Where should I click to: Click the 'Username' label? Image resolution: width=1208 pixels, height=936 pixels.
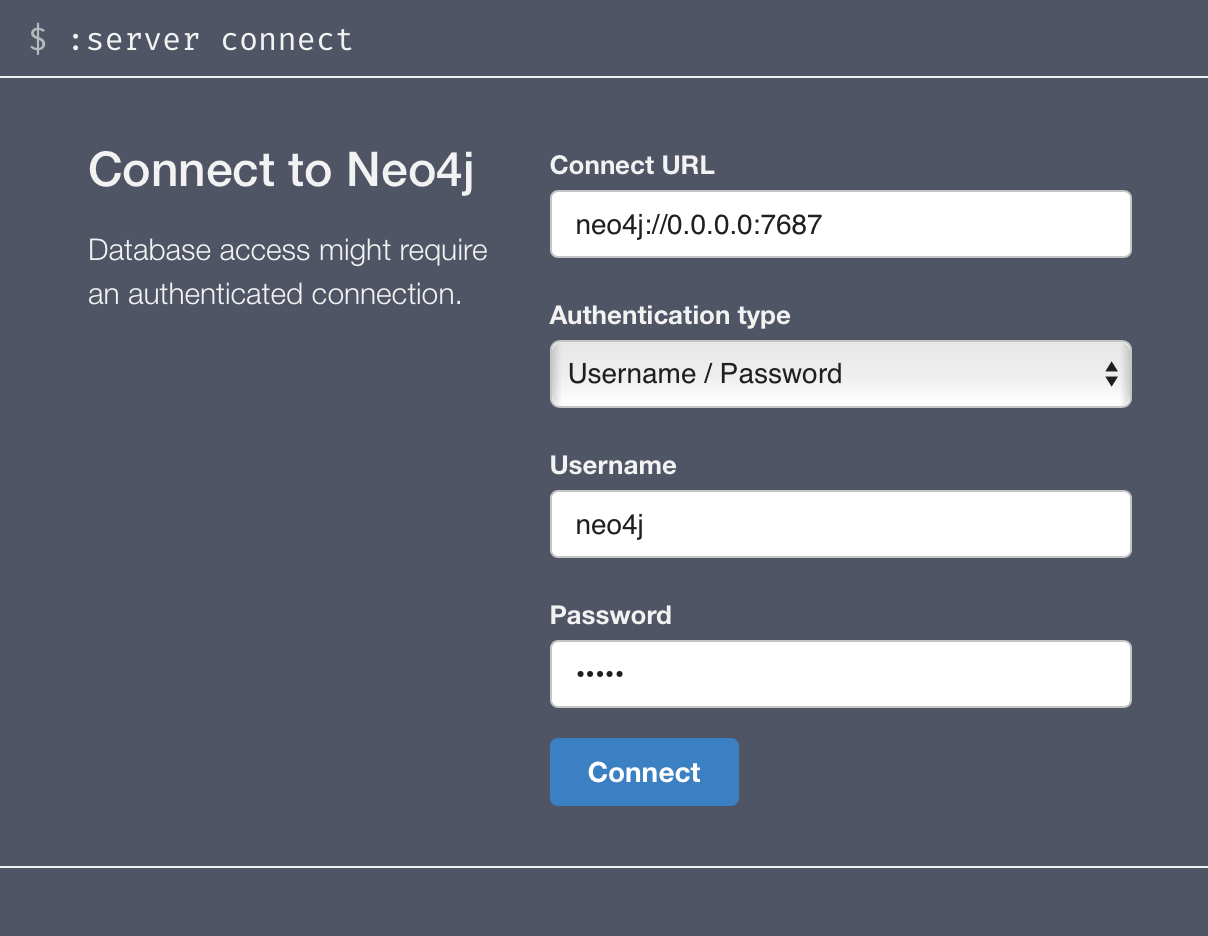click(613, 466)
